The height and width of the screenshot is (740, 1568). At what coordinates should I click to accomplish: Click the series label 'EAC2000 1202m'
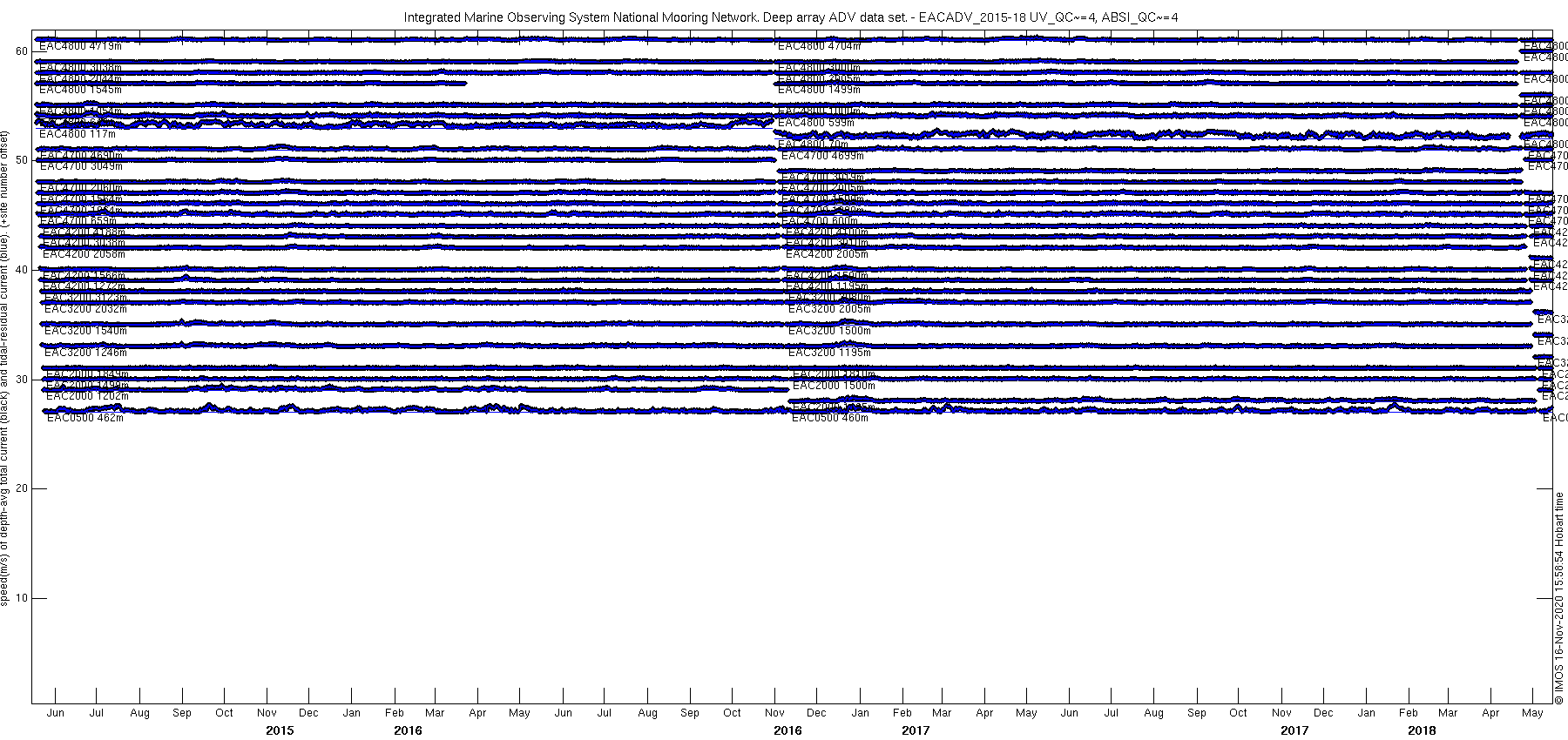tap(87, 396)
